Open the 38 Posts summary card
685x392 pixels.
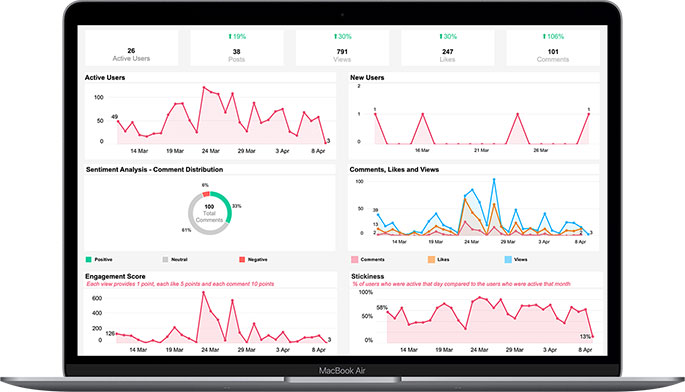(x=237, y=48)
